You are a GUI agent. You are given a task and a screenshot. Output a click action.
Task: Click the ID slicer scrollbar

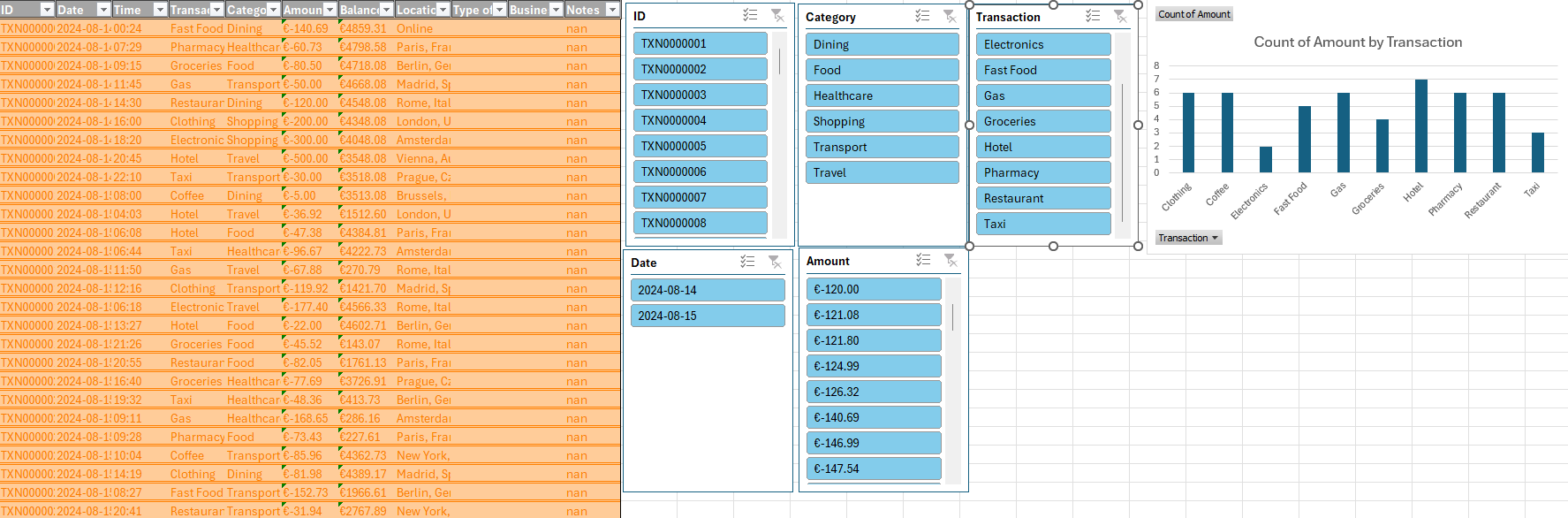[x=779, y=61]
